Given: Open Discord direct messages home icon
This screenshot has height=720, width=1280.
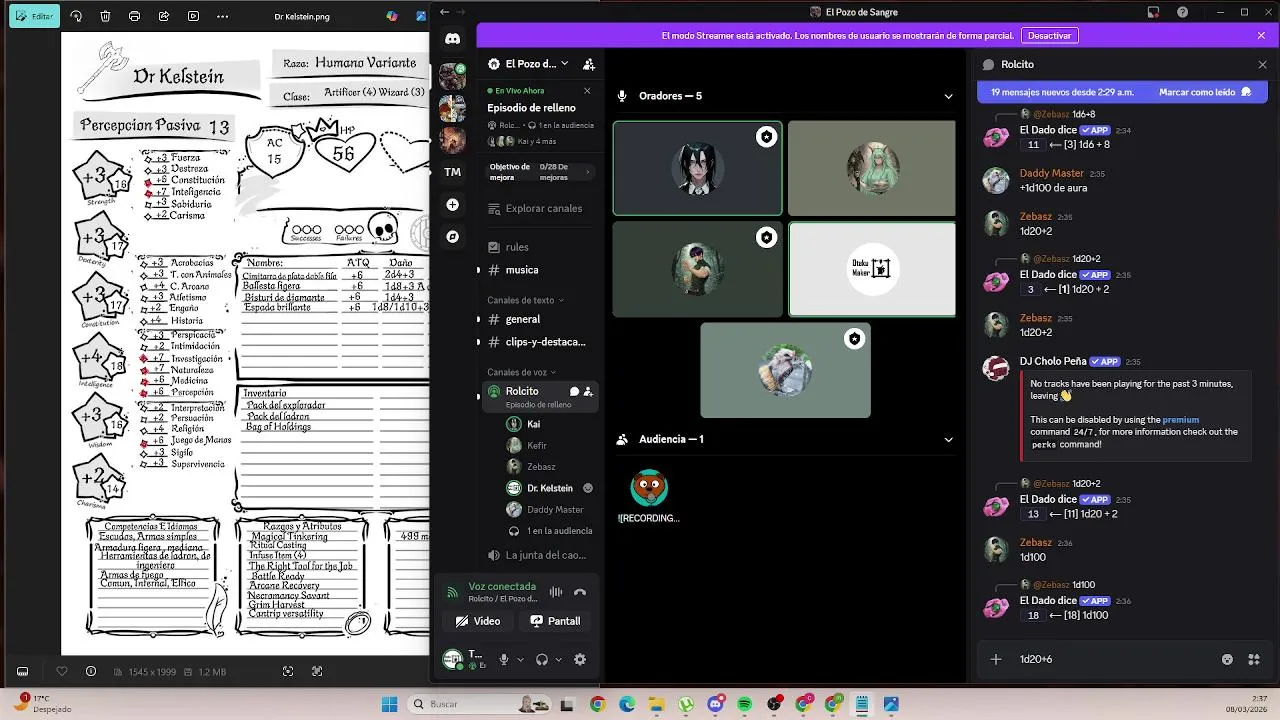Looking at the screenshot, I should [452, 39].
